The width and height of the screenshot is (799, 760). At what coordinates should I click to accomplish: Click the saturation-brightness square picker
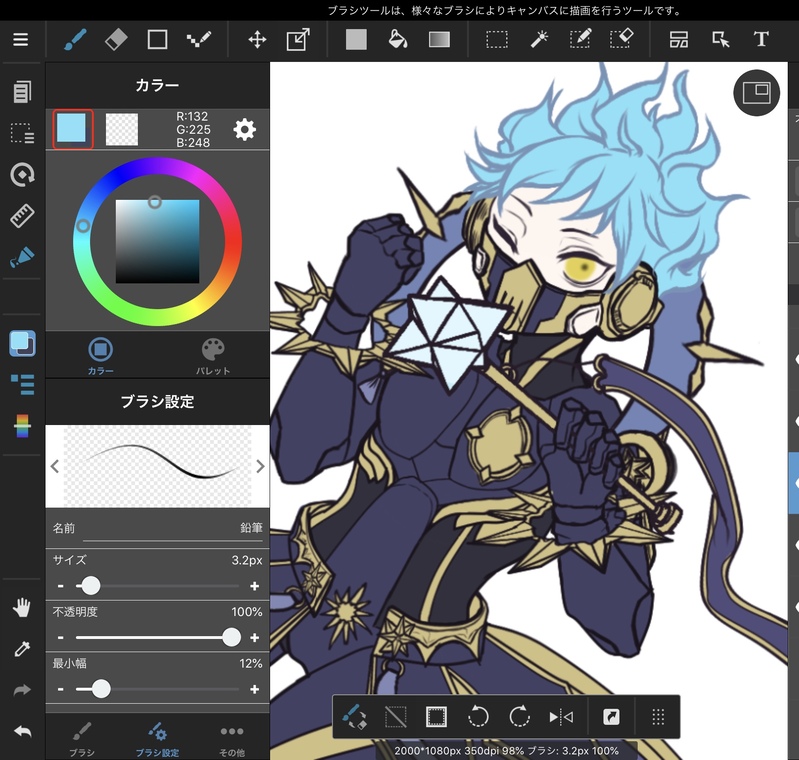click(157, 242)
